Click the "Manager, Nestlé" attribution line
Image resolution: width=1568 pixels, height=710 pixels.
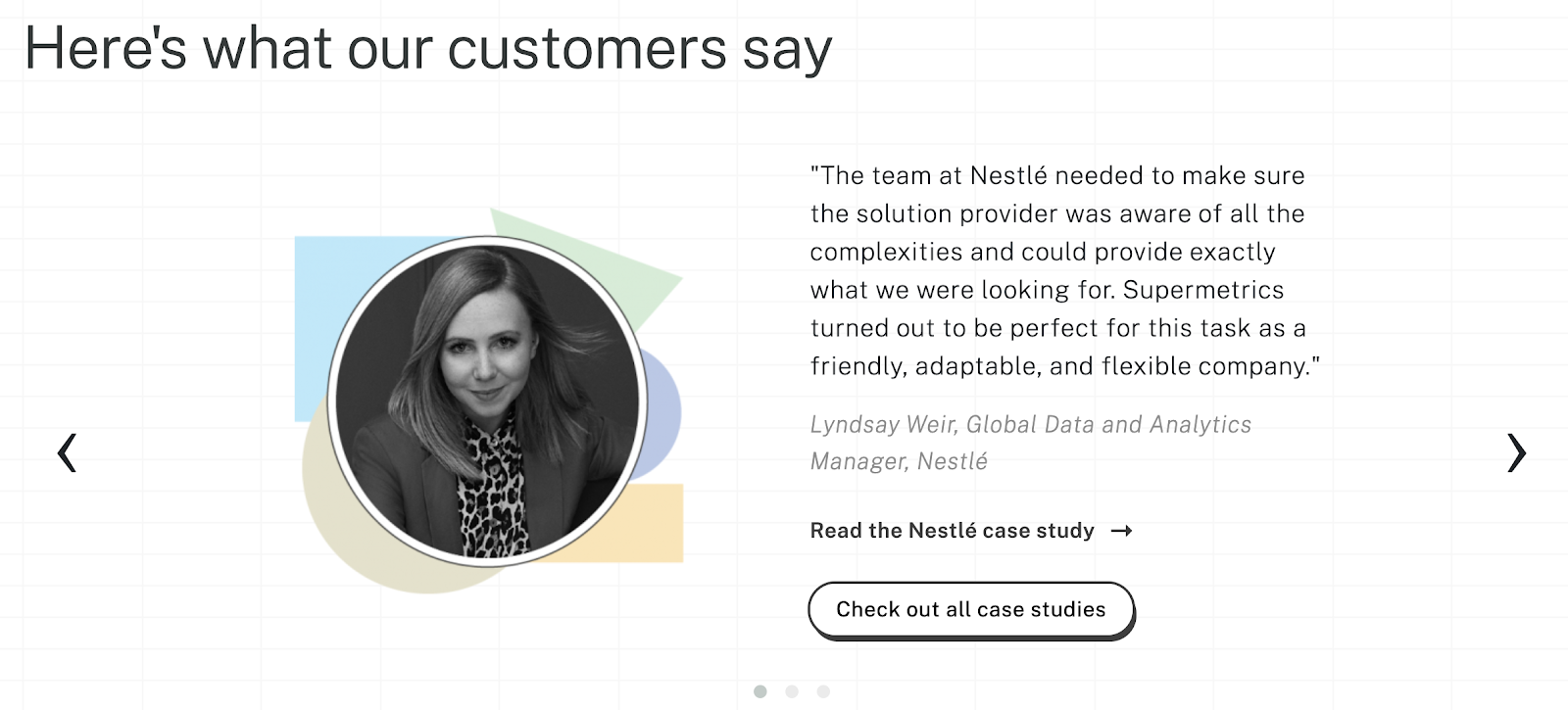899,461
